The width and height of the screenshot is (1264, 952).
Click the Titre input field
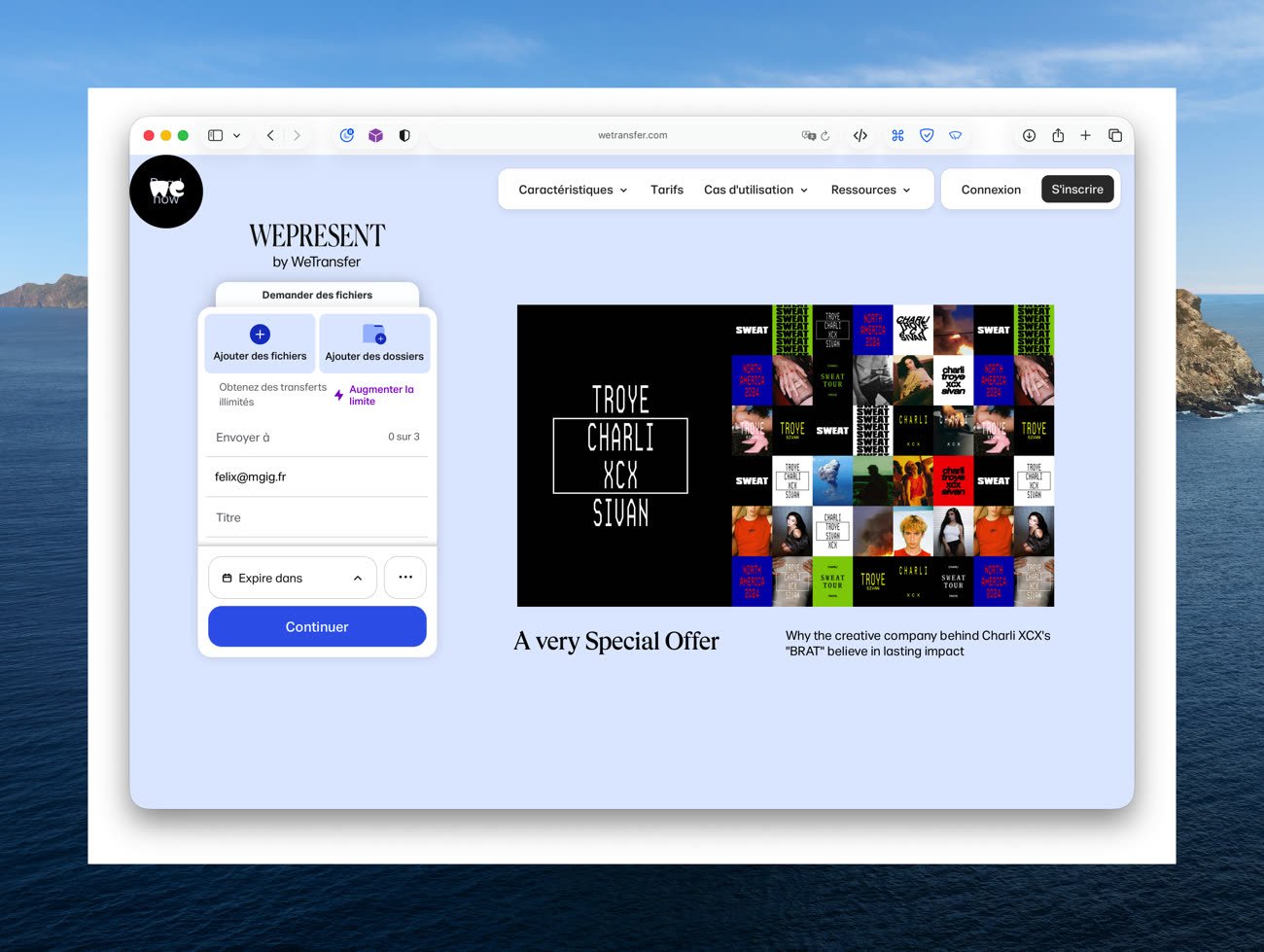pyautogui.click(x=317, y=517)
